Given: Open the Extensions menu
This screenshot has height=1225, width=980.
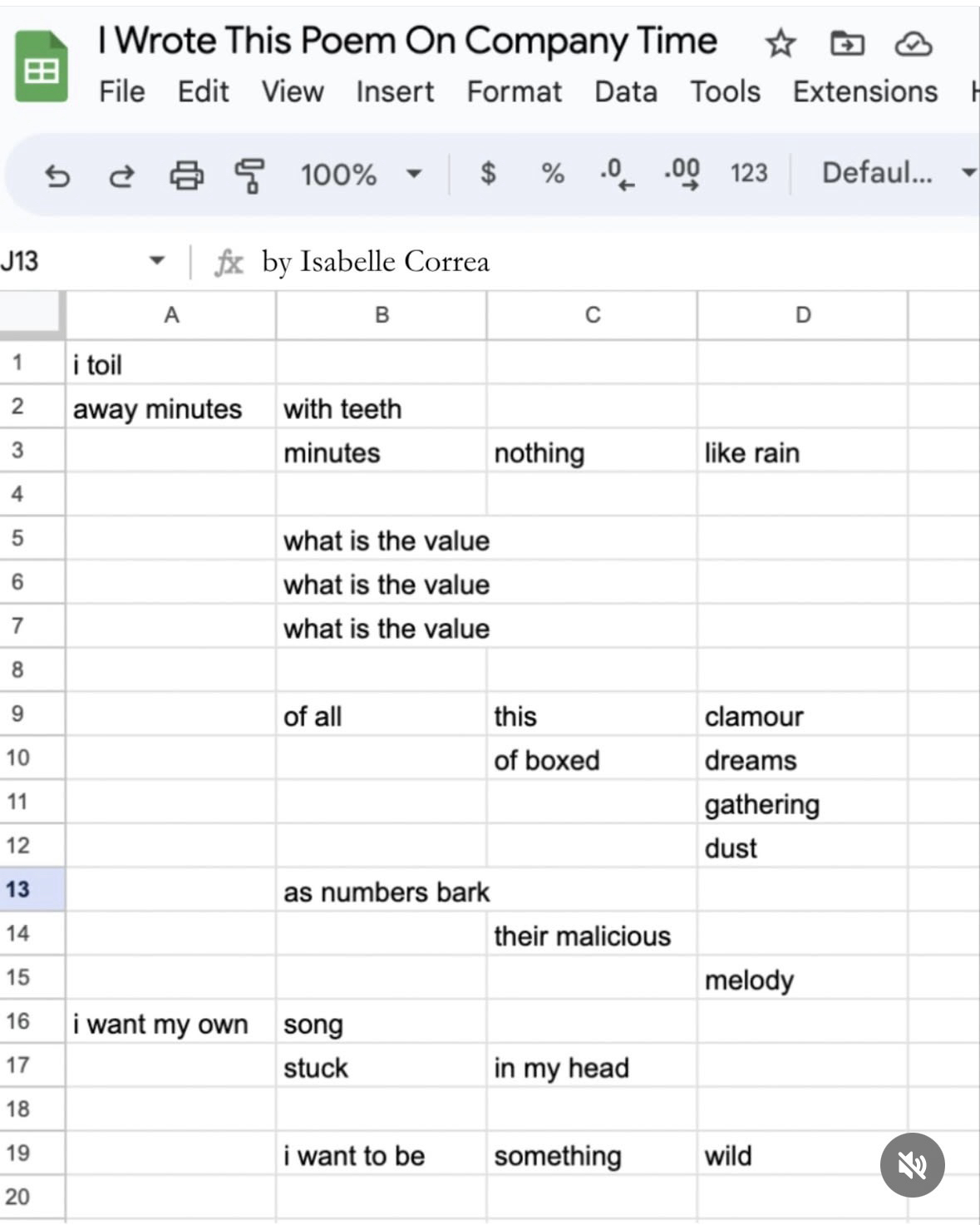Looking at the screenshot, I should [864, 91].
